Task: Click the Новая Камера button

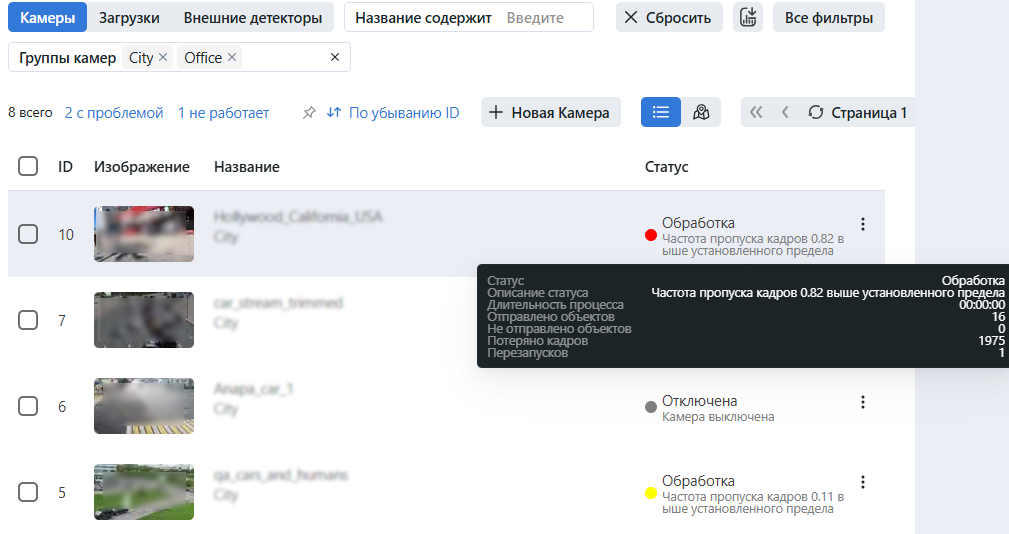Action: coord(550,112)
